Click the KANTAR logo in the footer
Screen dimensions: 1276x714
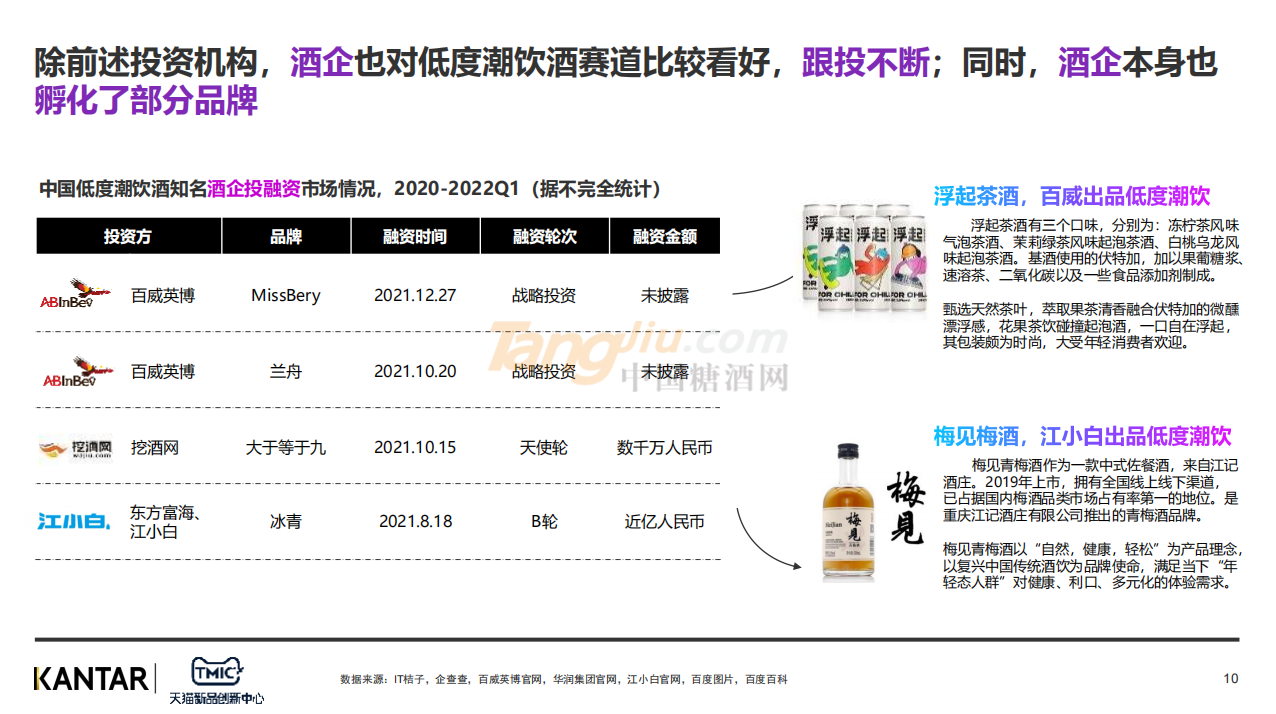pyautogui.click(x=91, y=678)
